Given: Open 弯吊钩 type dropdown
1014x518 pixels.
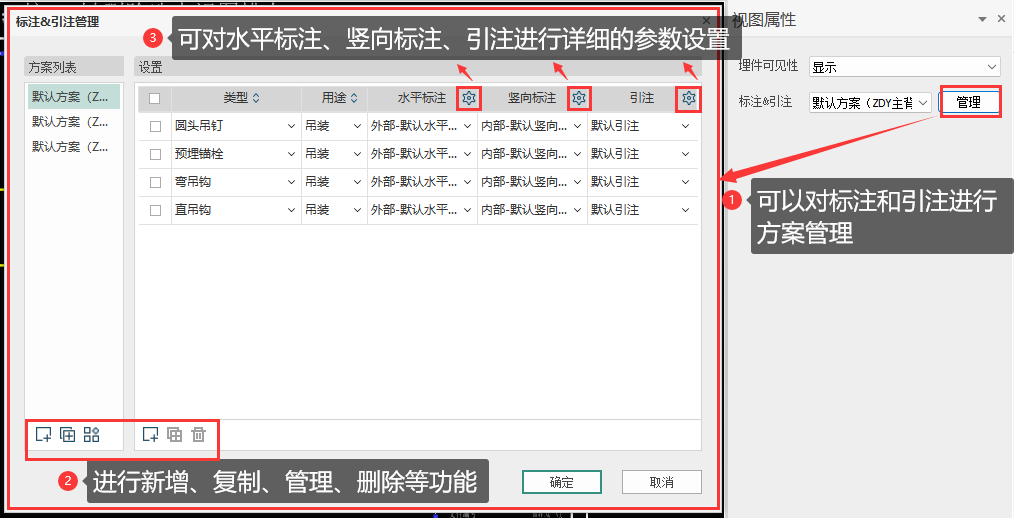Looking at the screenshot, I should [x=291, y=182].
